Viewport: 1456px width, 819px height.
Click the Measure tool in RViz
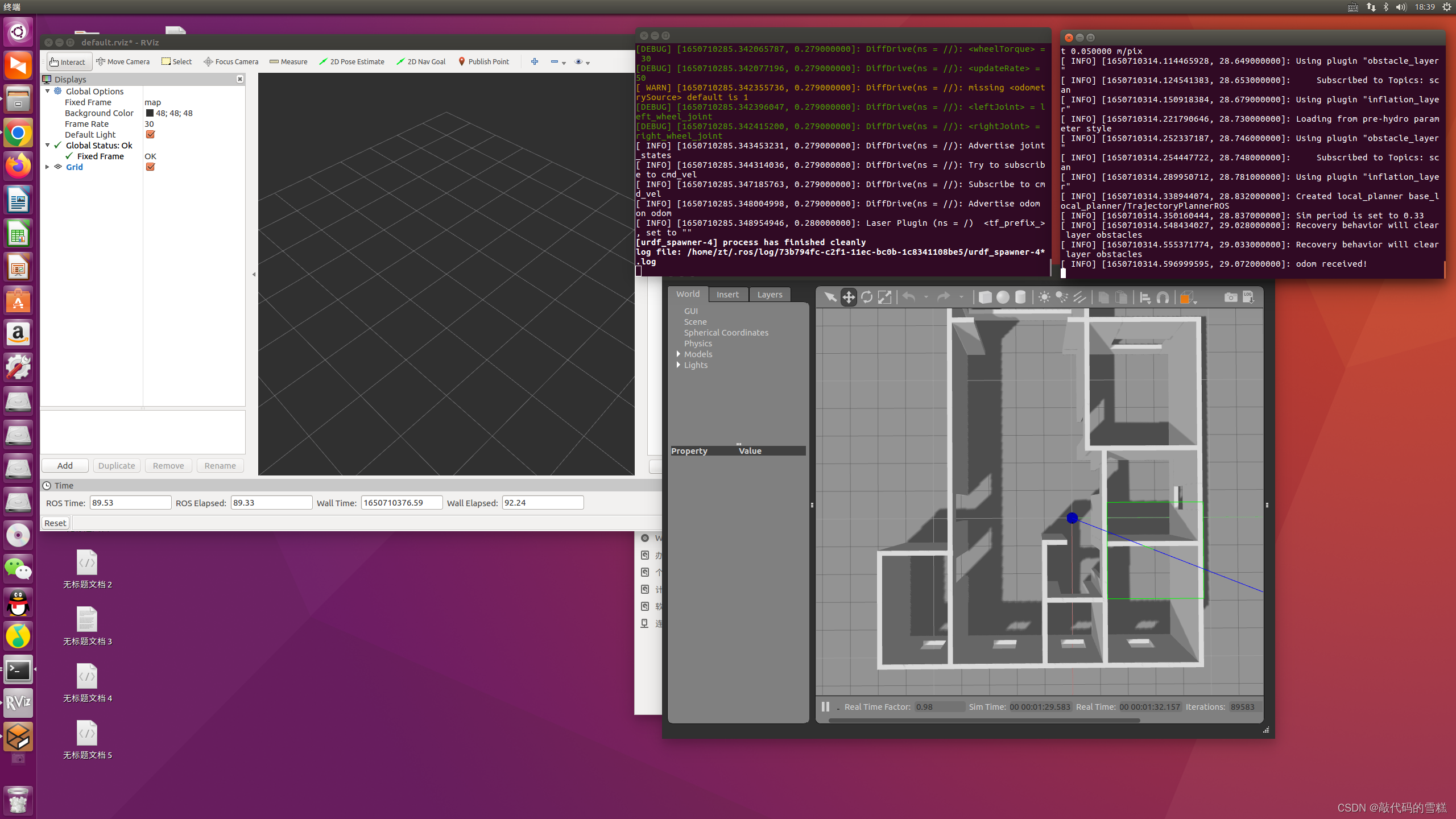coord(290,62)
